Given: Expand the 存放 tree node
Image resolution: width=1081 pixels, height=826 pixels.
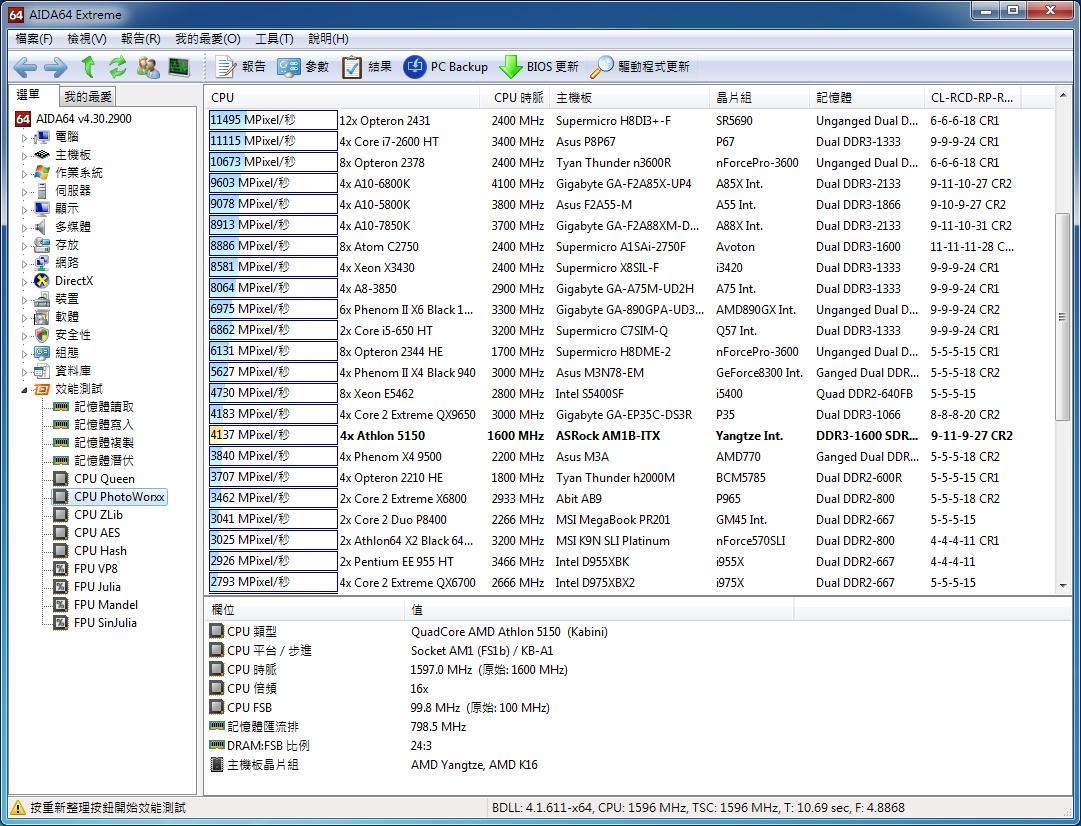Looking at the screenshot, I should coord(24,245).
